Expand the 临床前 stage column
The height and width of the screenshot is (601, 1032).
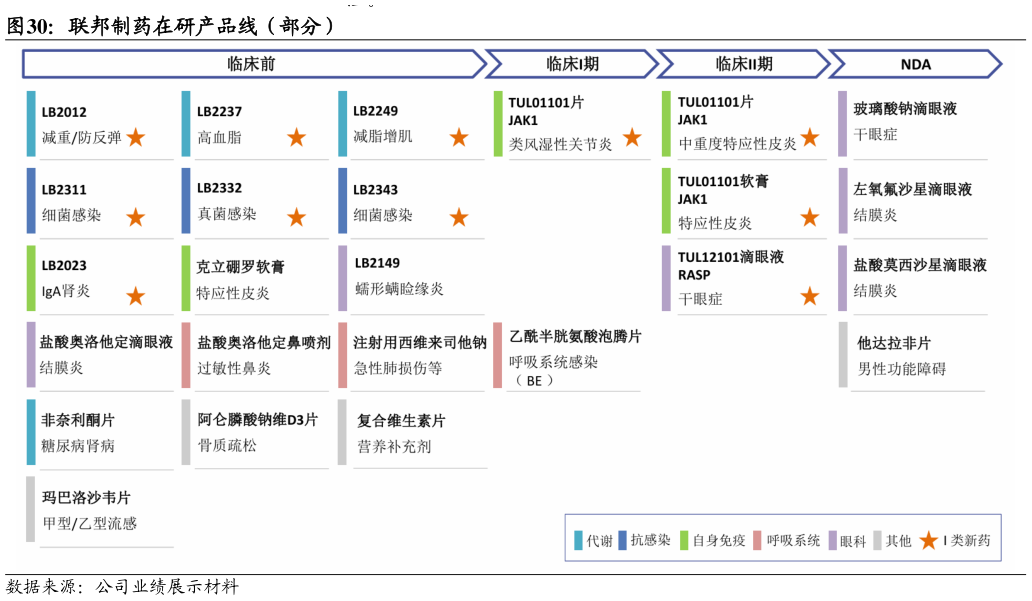coord(250,63)
